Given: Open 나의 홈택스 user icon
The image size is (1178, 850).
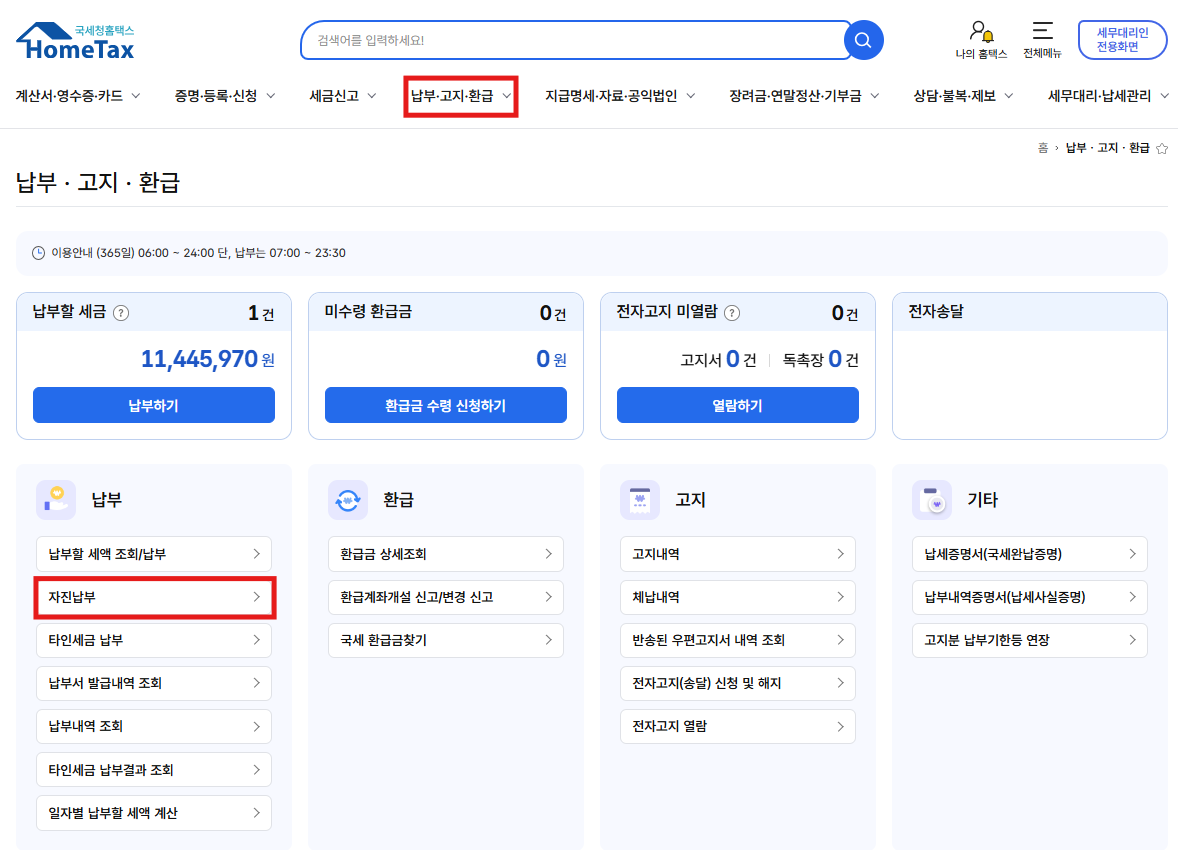Looking at the screenshot, I should point(980,31).
